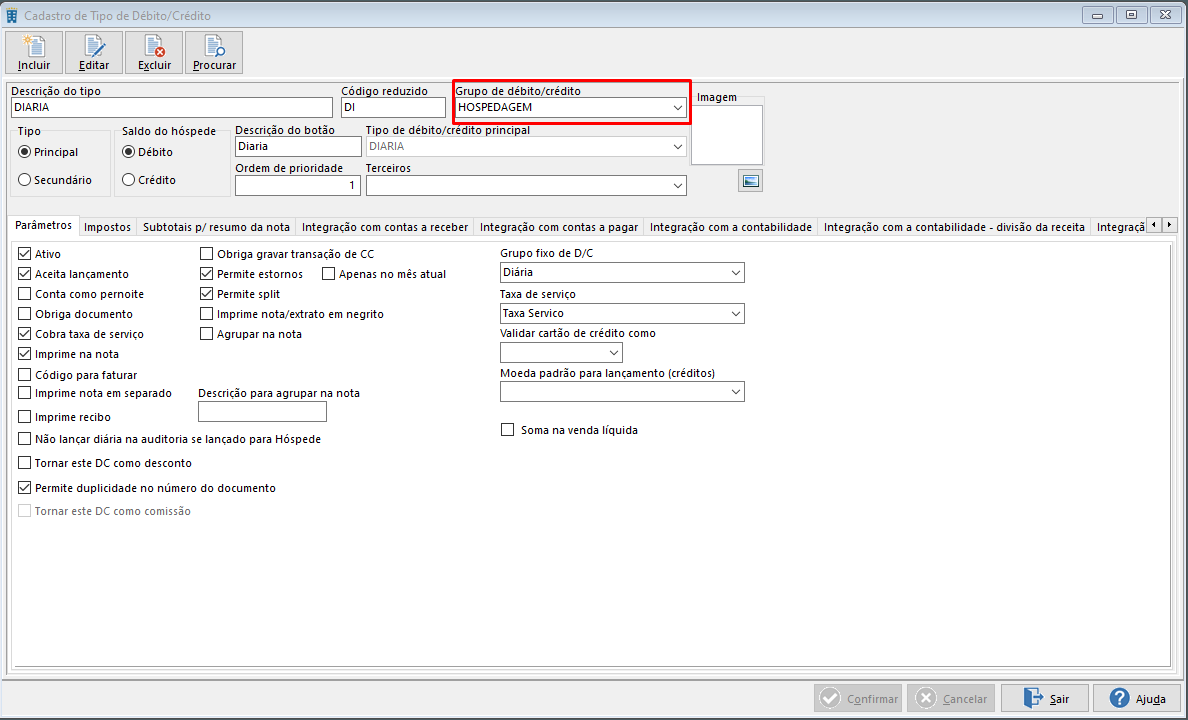Enable Obriga documento checkbox
This screenshot has width=1188, height=720.
[25, 314]
